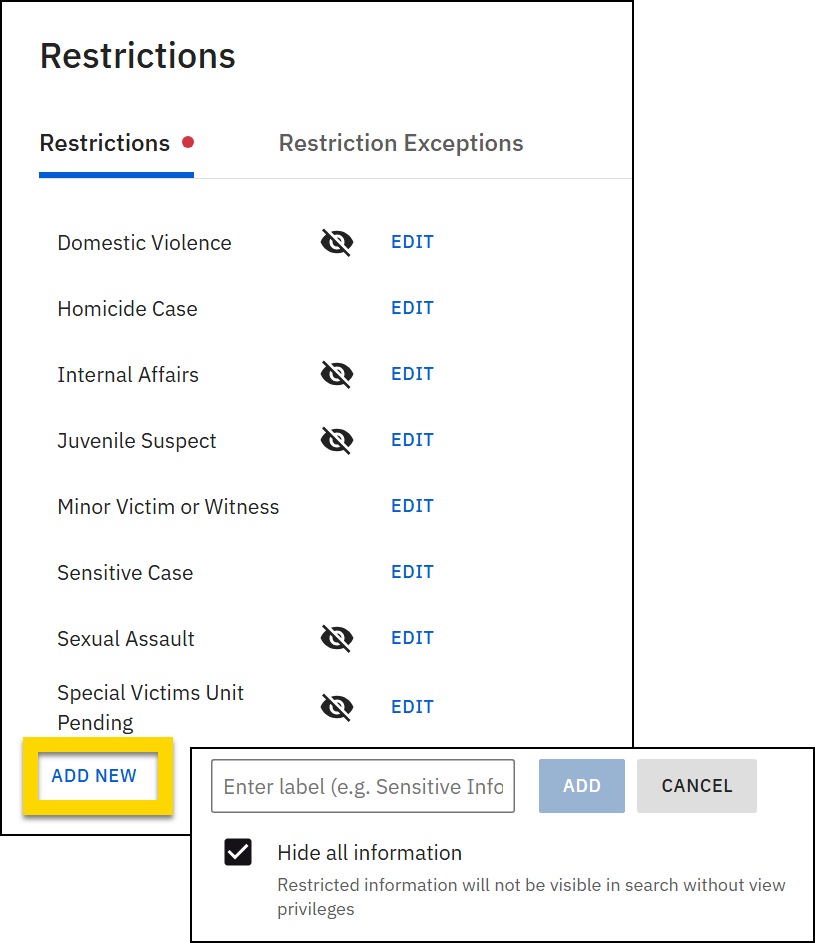Edit the Internal Affairs restriction
The height and width of the screenshot is (943, 815).
[412, 374]
